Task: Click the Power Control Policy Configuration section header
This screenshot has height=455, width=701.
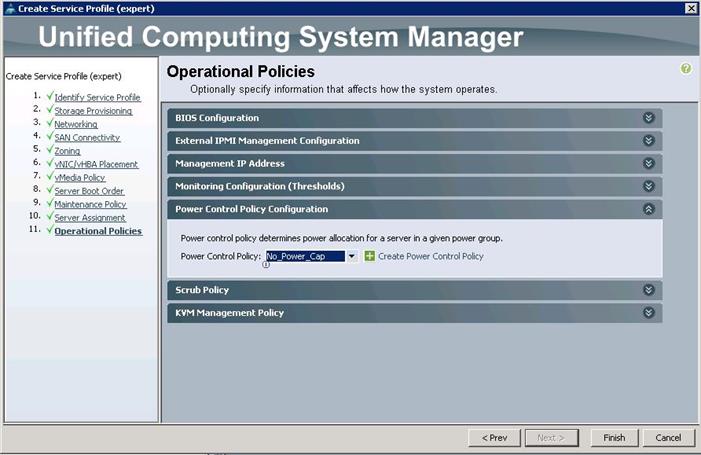Action: click(x=414, y=209)
